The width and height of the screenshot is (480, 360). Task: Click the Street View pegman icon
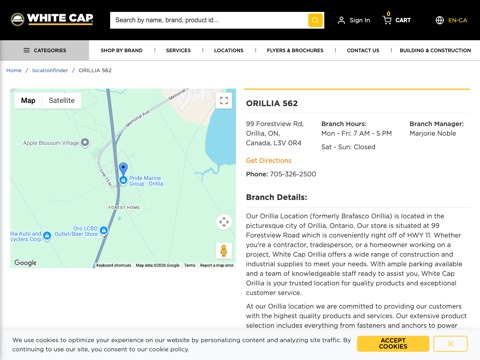224,250
